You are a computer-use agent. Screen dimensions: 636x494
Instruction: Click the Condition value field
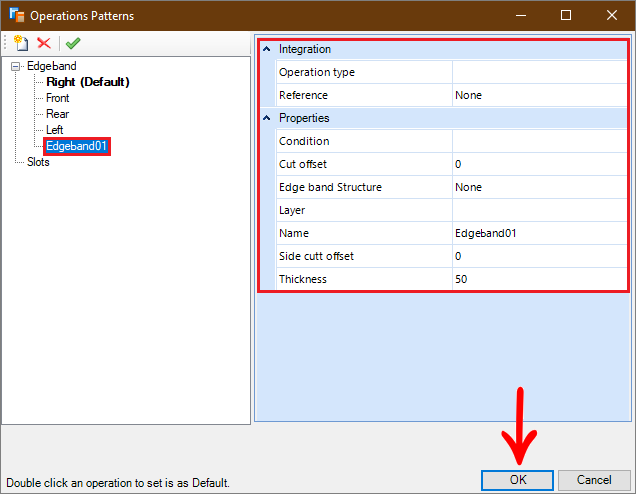539,141
